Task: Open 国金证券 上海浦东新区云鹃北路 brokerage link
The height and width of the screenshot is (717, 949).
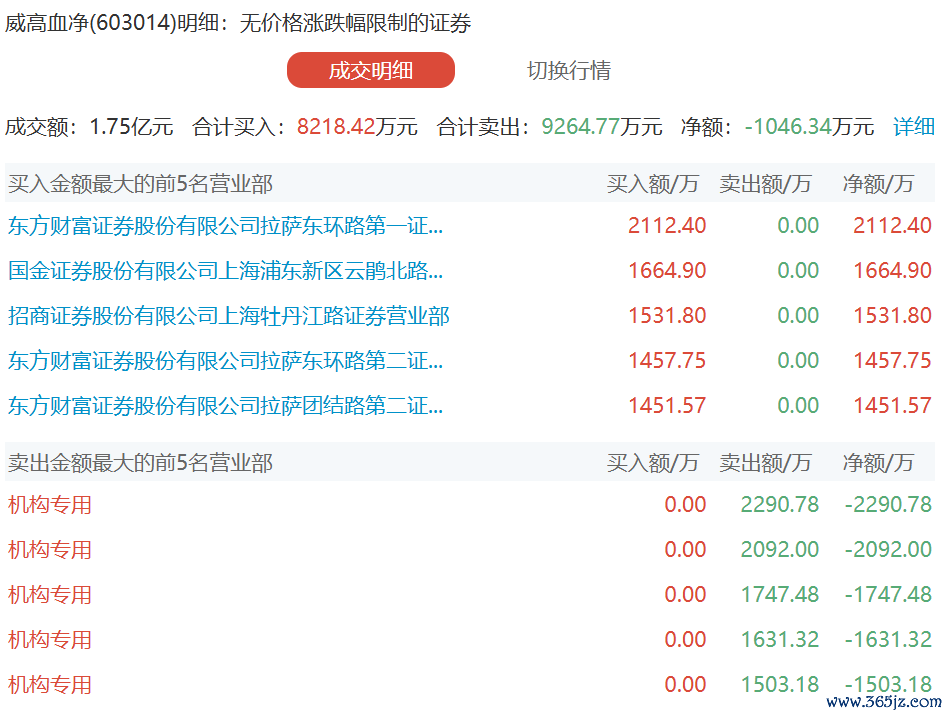Action: tap(225, 271)
